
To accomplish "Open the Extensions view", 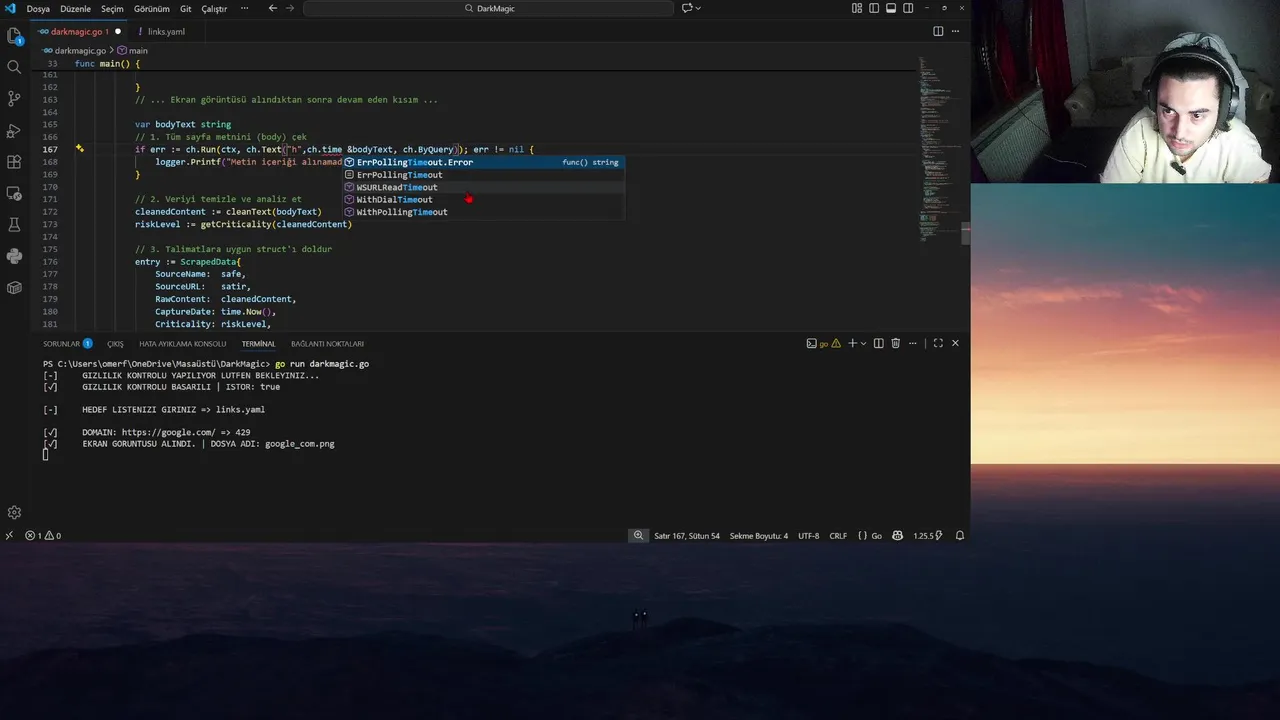I will (x=14, y=162).
